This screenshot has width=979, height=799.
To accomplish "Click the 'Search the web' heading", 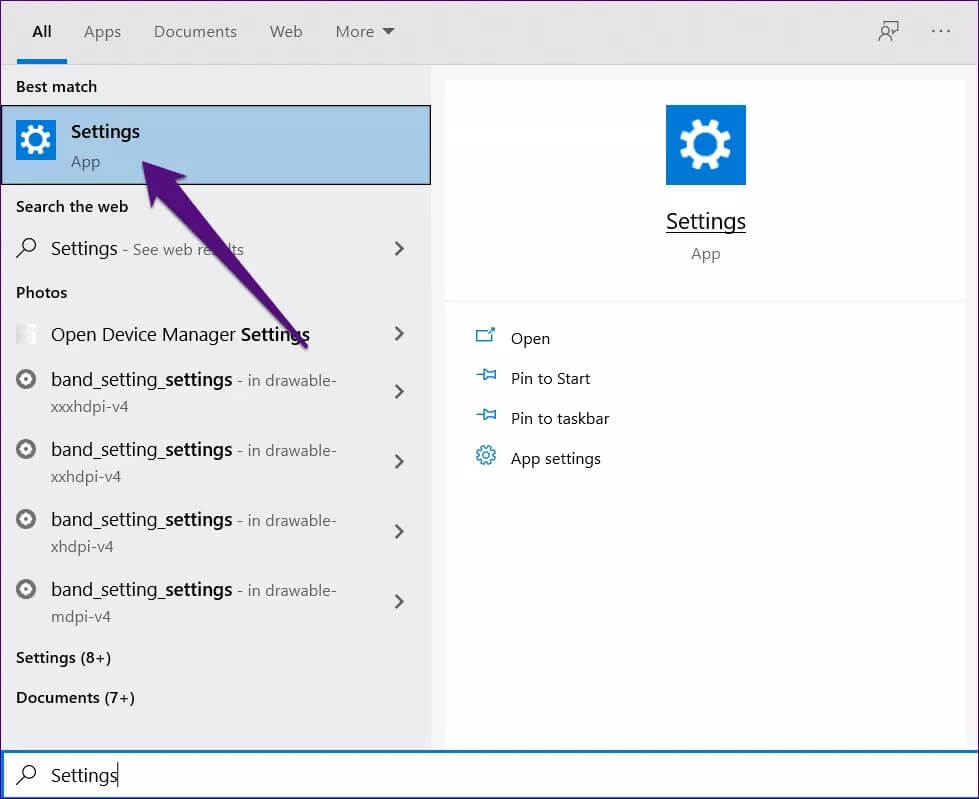I will 72,206.
